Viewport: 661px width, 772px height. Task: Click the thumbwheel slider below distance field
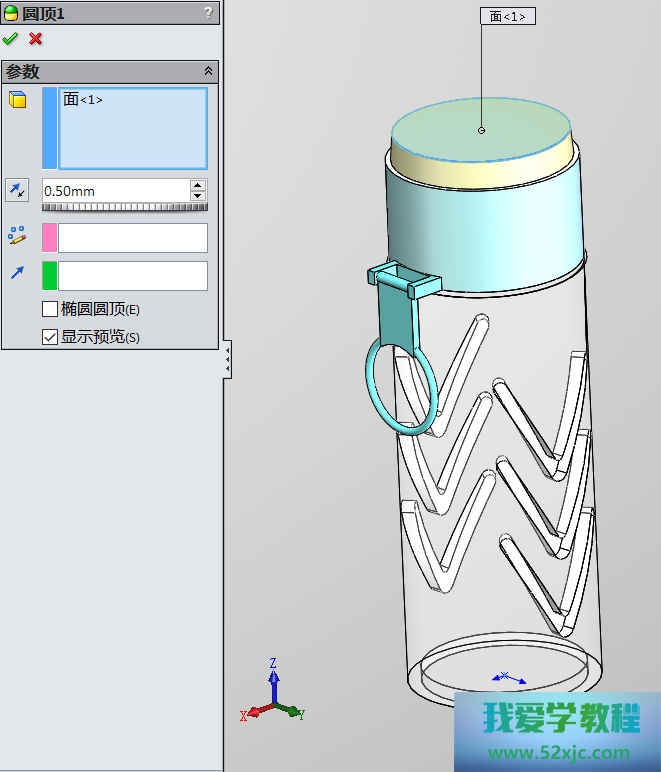pyautogui.click(x=124, y=207)
